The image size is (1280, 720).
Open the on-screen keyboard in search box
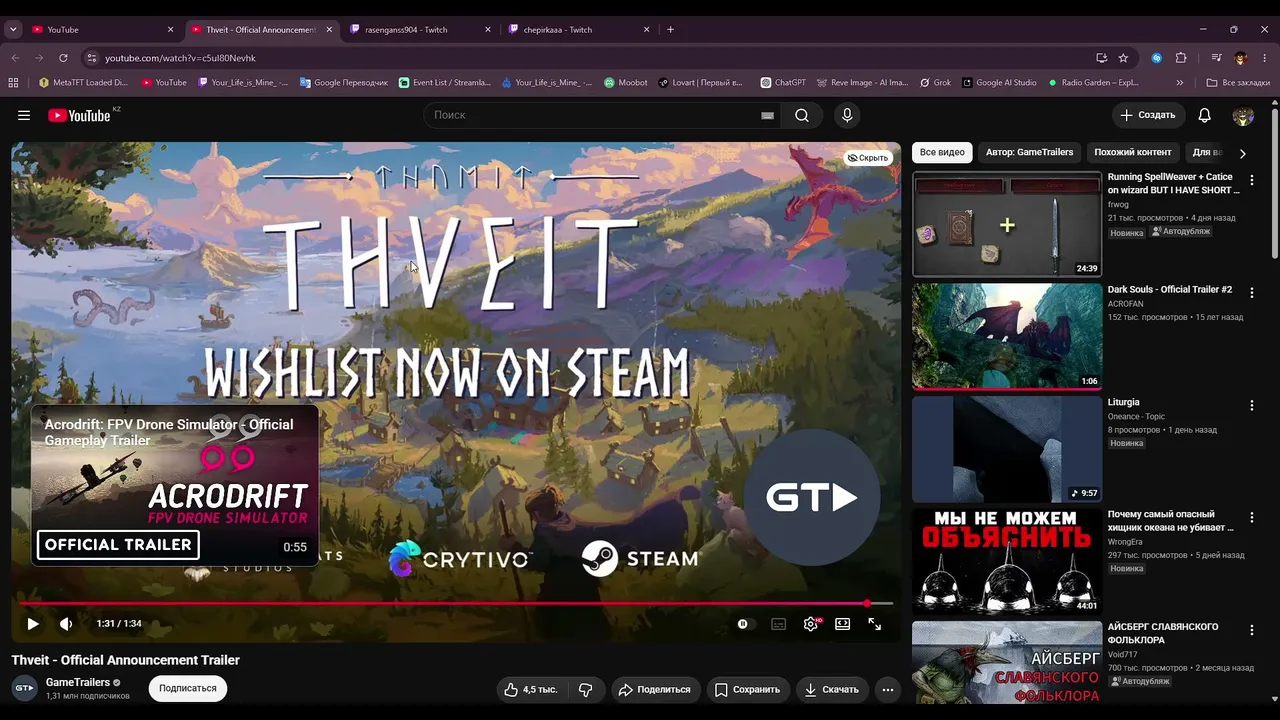[x=767, y=115]
